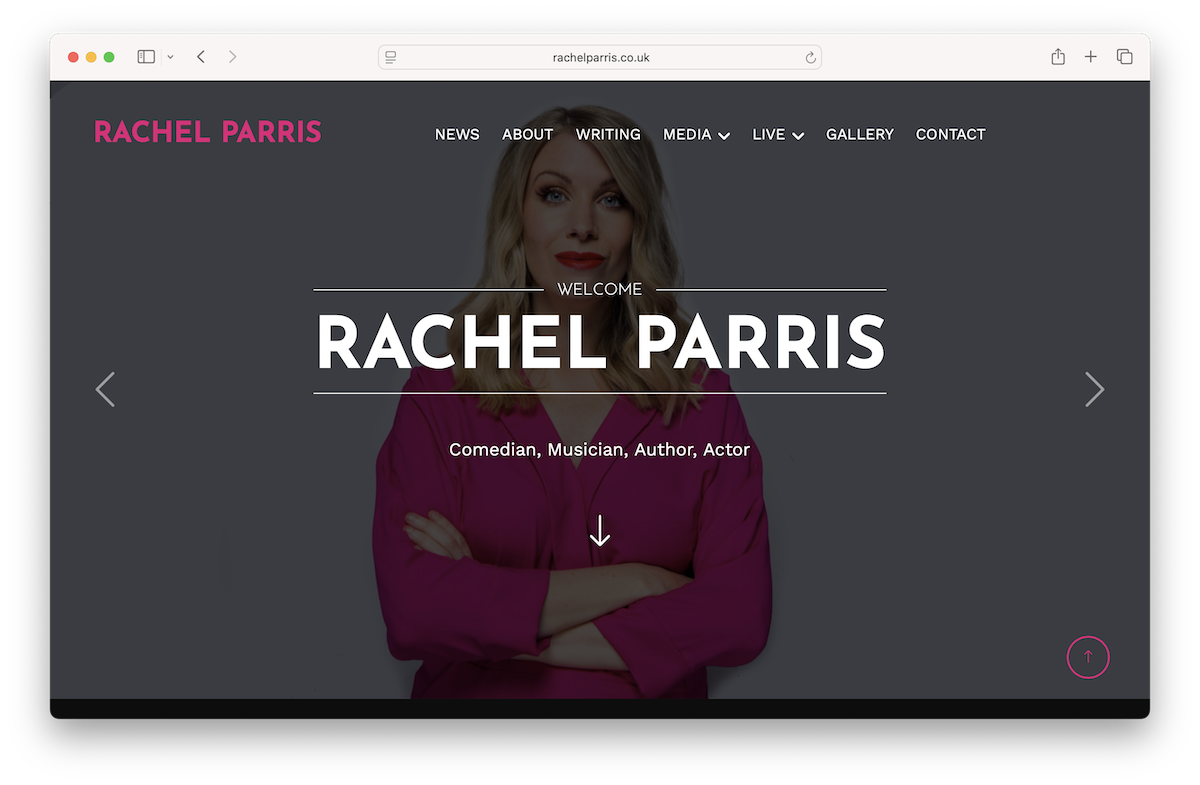
Task: Click the website security icon in address bar
Action: (x=390, y=57)
